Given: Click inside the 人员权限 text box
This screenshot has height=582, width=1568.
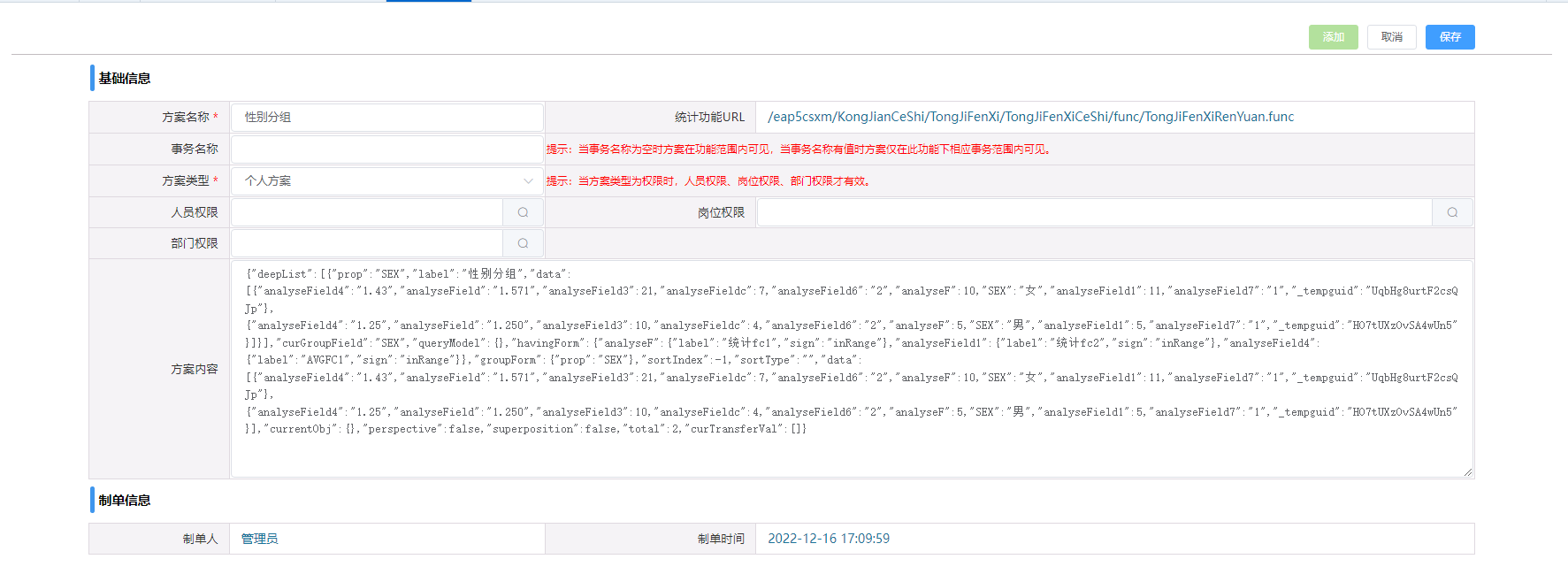Looking at the screenshot, I should [367, 212].
